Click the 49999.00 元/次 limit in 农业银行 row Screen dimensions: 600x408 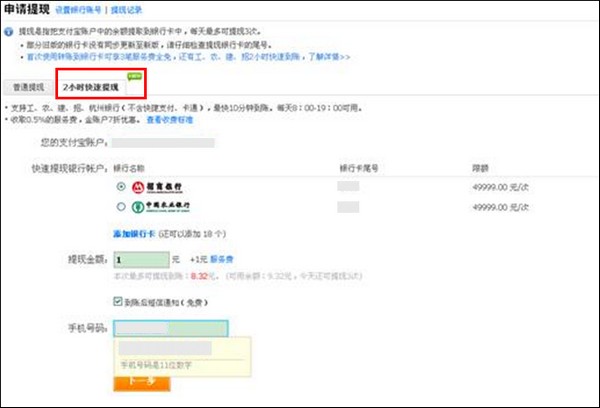point(501,207)
